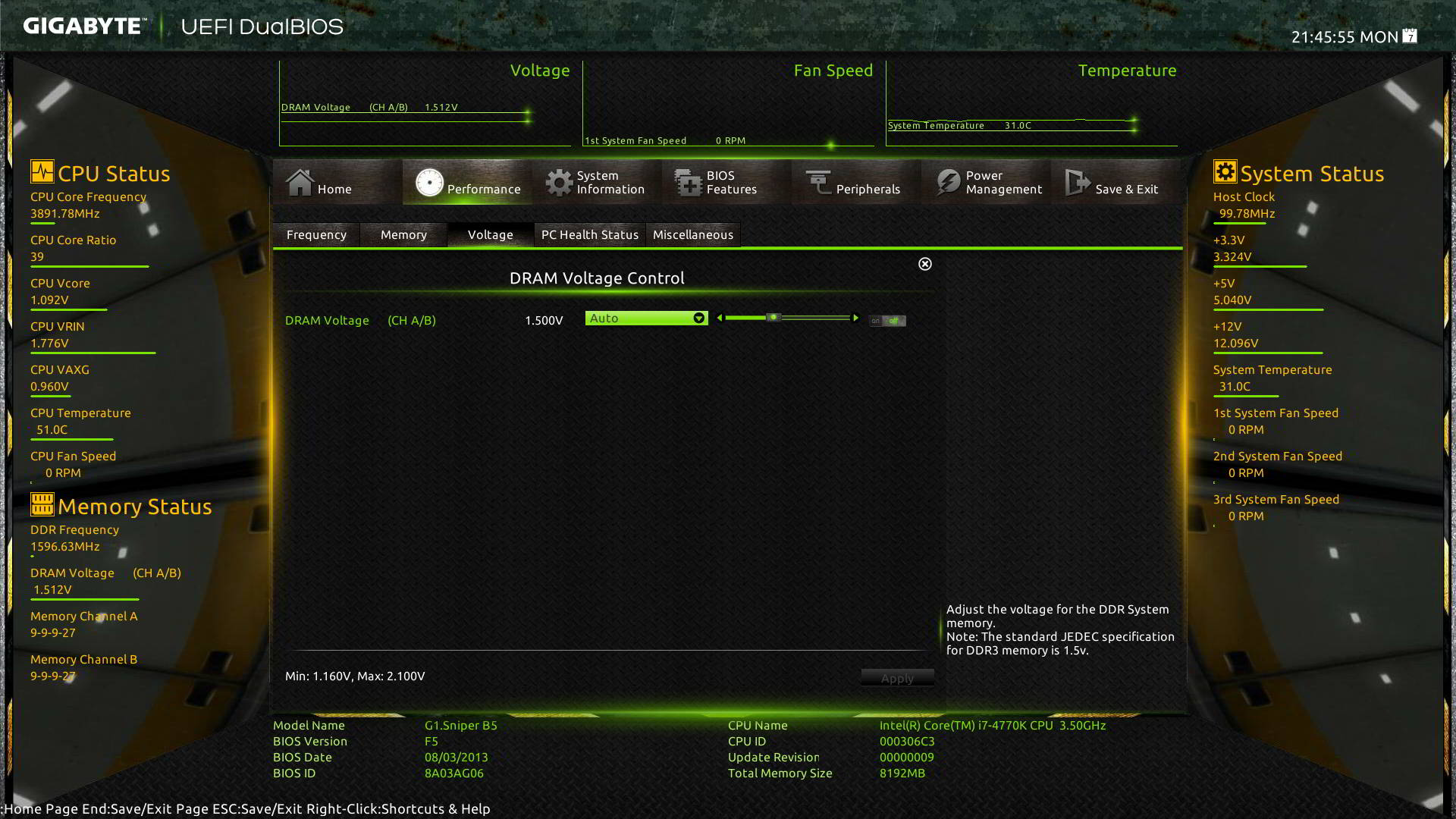Increase DRAM voltage with right arrow
This screenshot has height=819, width=1456.
click(x=856, y=318)
